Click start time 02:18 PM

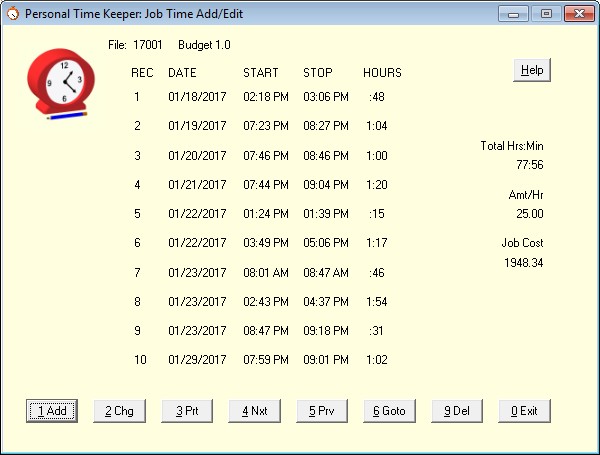(x=266, y=97)
